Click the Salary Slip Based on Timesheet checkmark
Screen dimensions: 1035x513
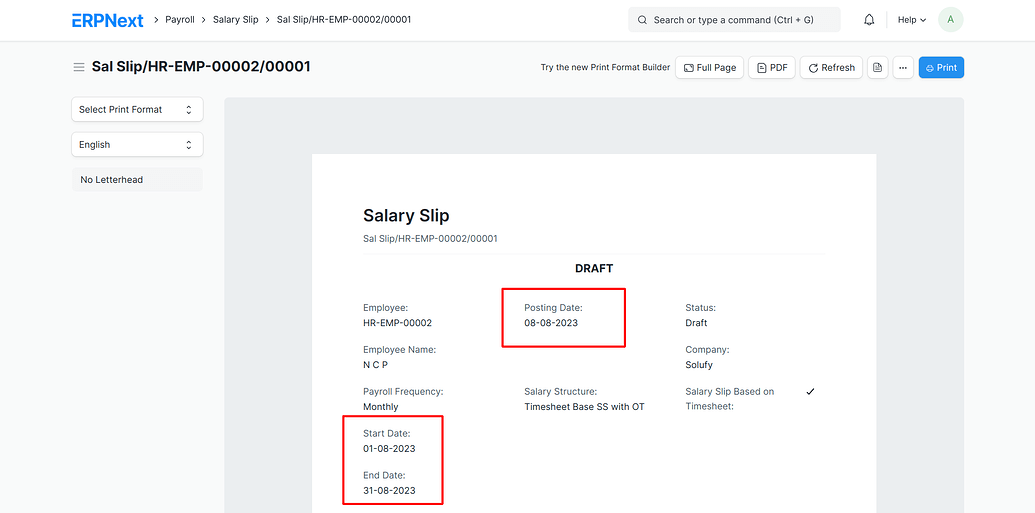(811, 392)
